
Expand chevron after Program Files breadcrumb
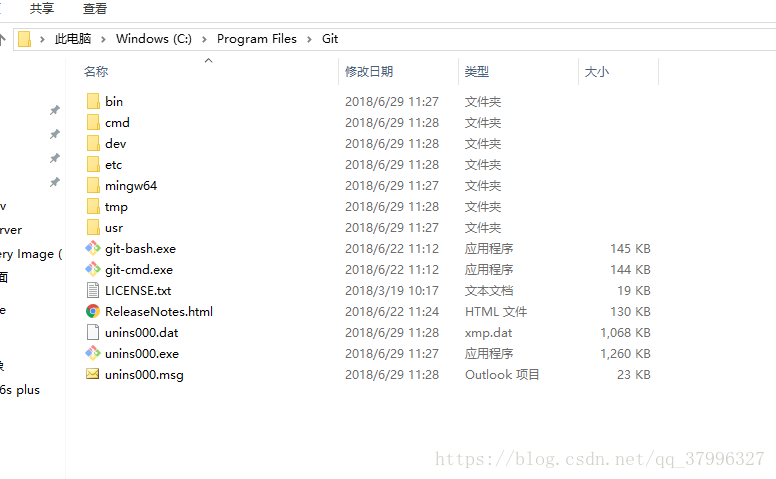click(x=309, y=39)
